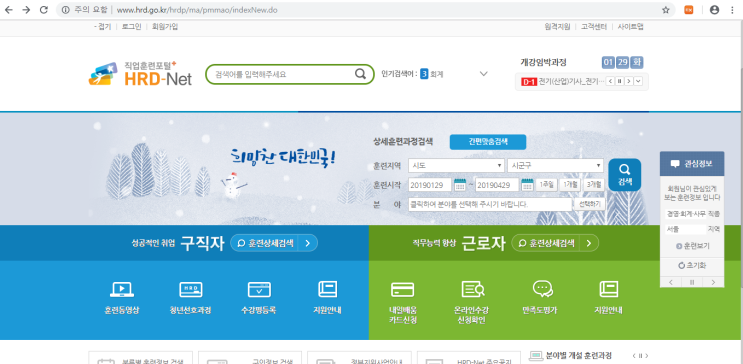Click the blue 검색 search button

(625, 175)
